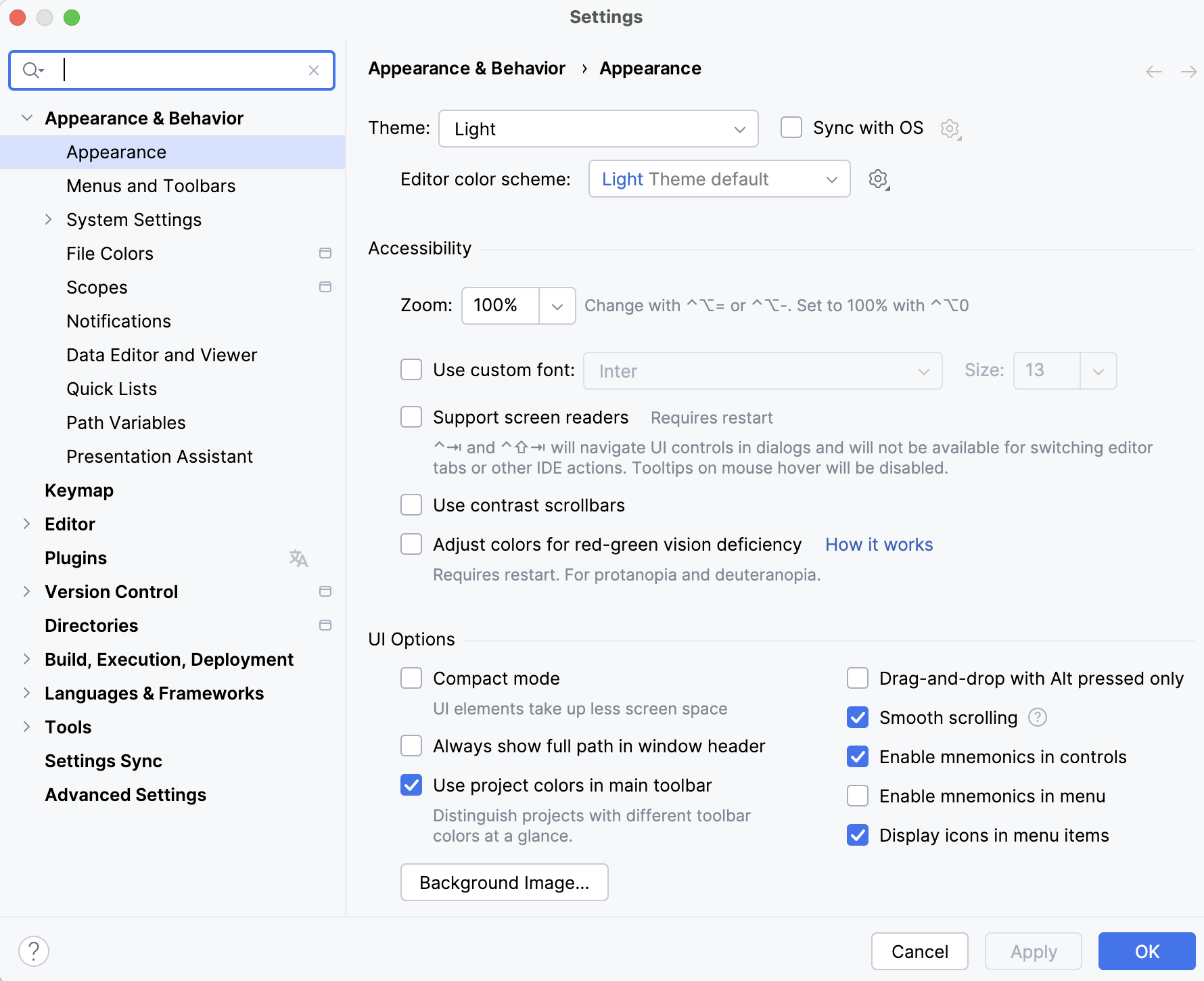Click the help question-mark icon bottom left
This screenshot has width=1204, height=981.
(x=32, y=951)
